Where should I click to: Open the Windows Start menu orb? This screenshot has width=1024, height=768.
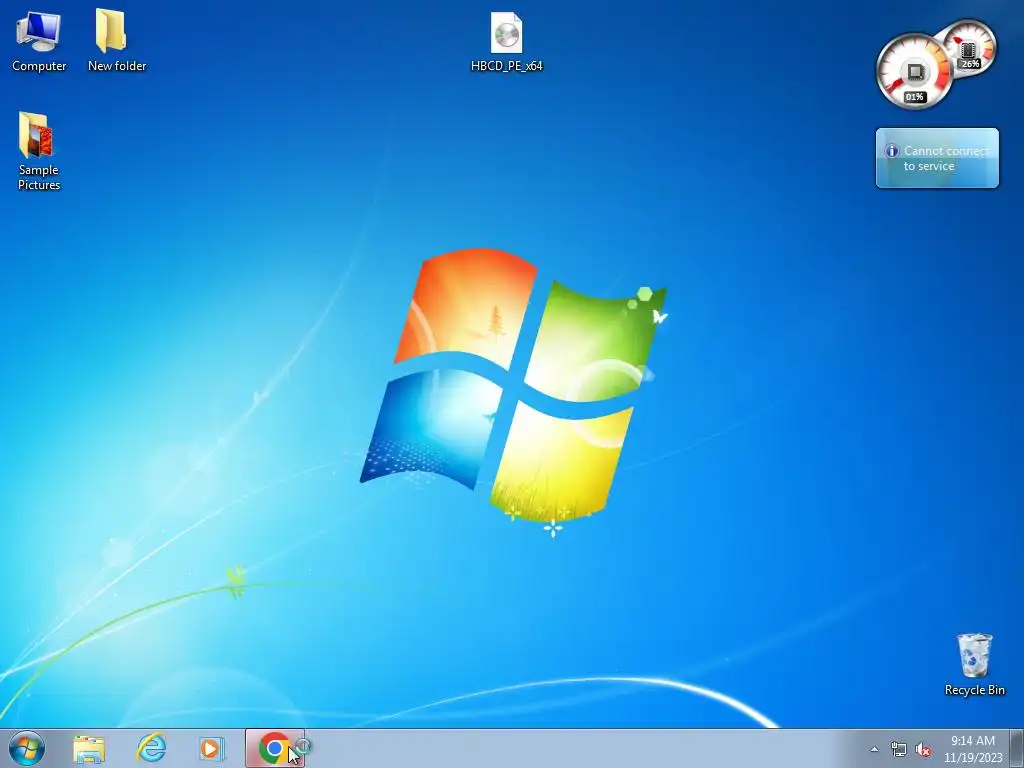[27, 748]
